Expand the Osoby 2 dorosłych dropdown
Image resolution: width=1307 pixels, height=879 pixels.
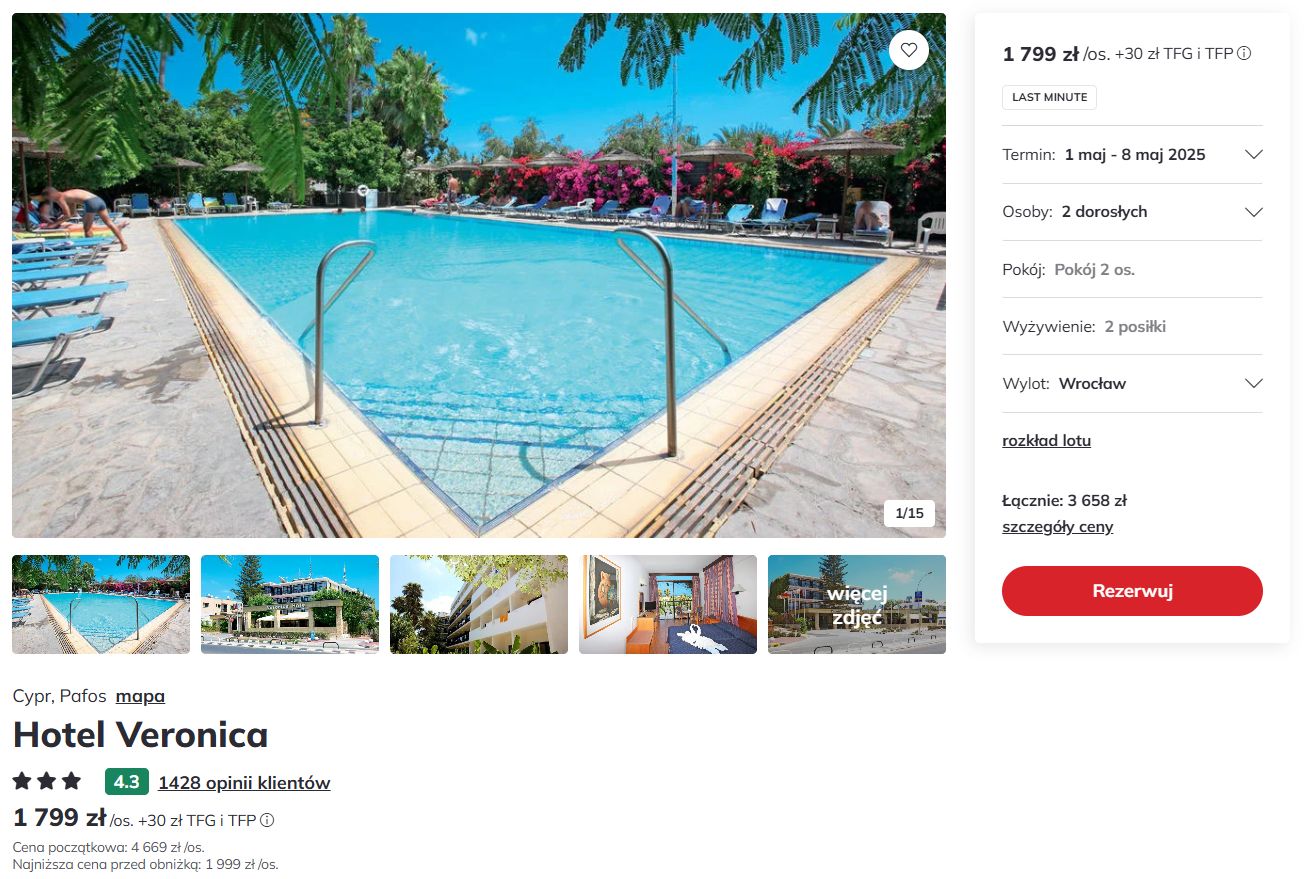pos(1132,212)
